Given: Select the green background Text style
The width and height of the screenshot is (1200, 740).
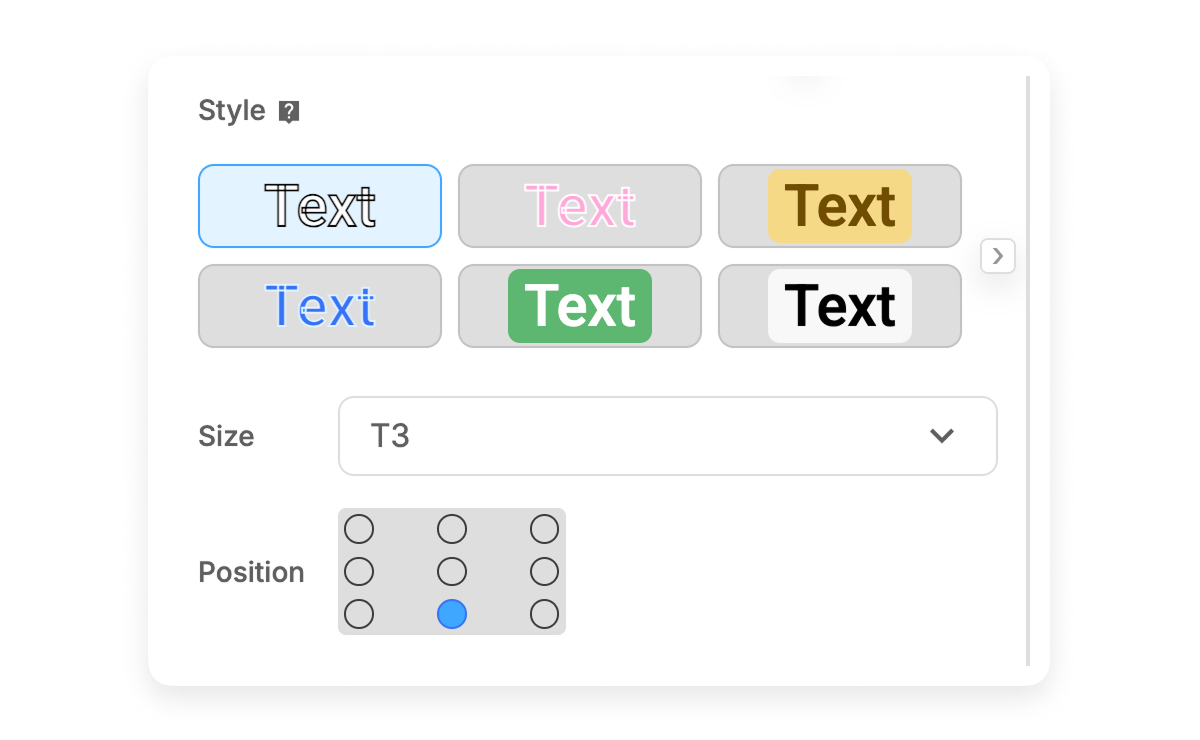Looking at the screenshot, I should (580, 306).
